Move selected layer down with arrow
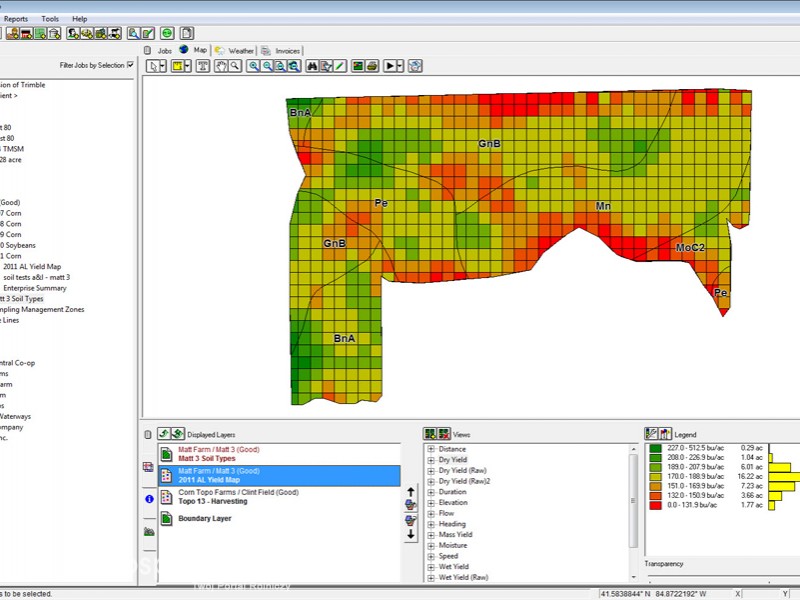The height and width of the screenshot is (600, 800). click(410, 534)
